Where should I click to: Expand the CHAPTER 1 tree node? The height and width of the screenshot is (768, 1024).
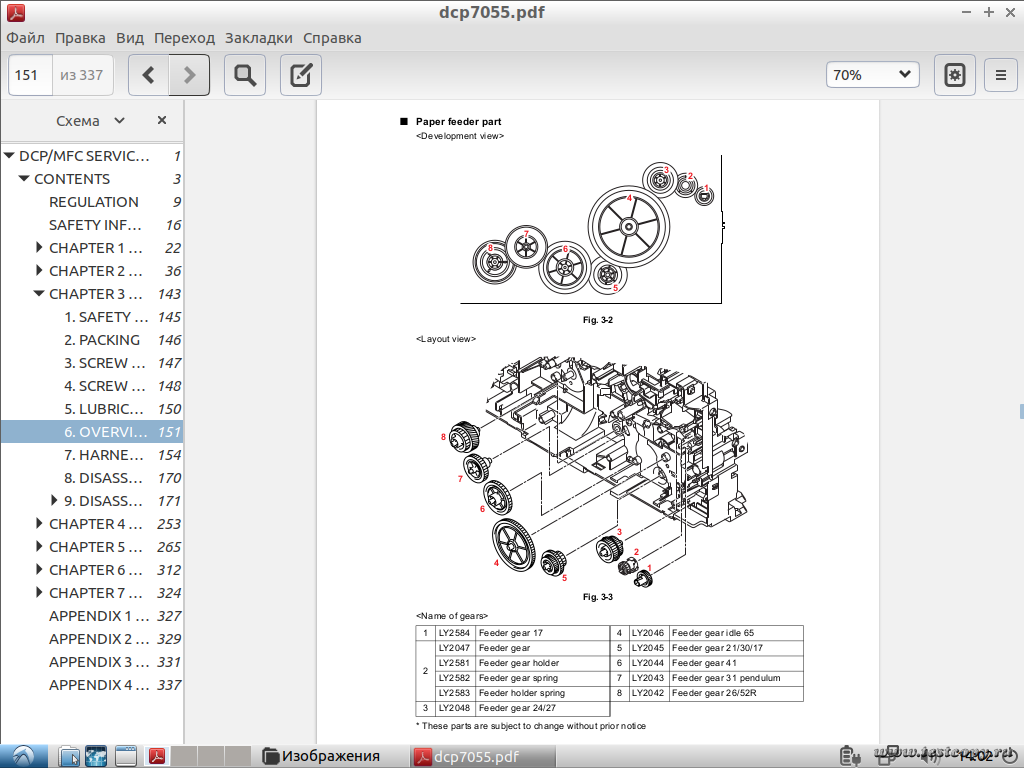(39, 248)
